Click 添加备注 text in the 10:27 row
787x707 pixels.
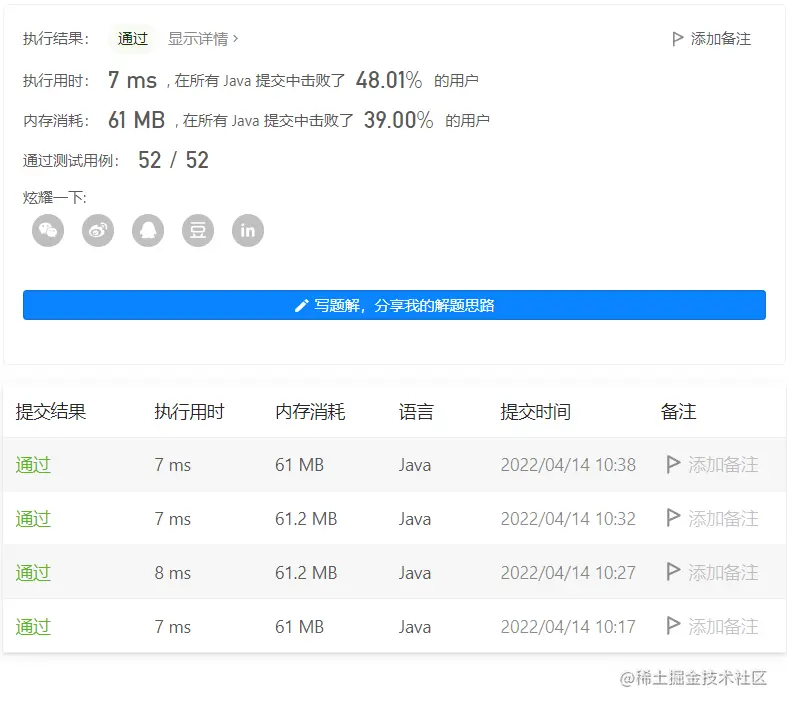723,573
